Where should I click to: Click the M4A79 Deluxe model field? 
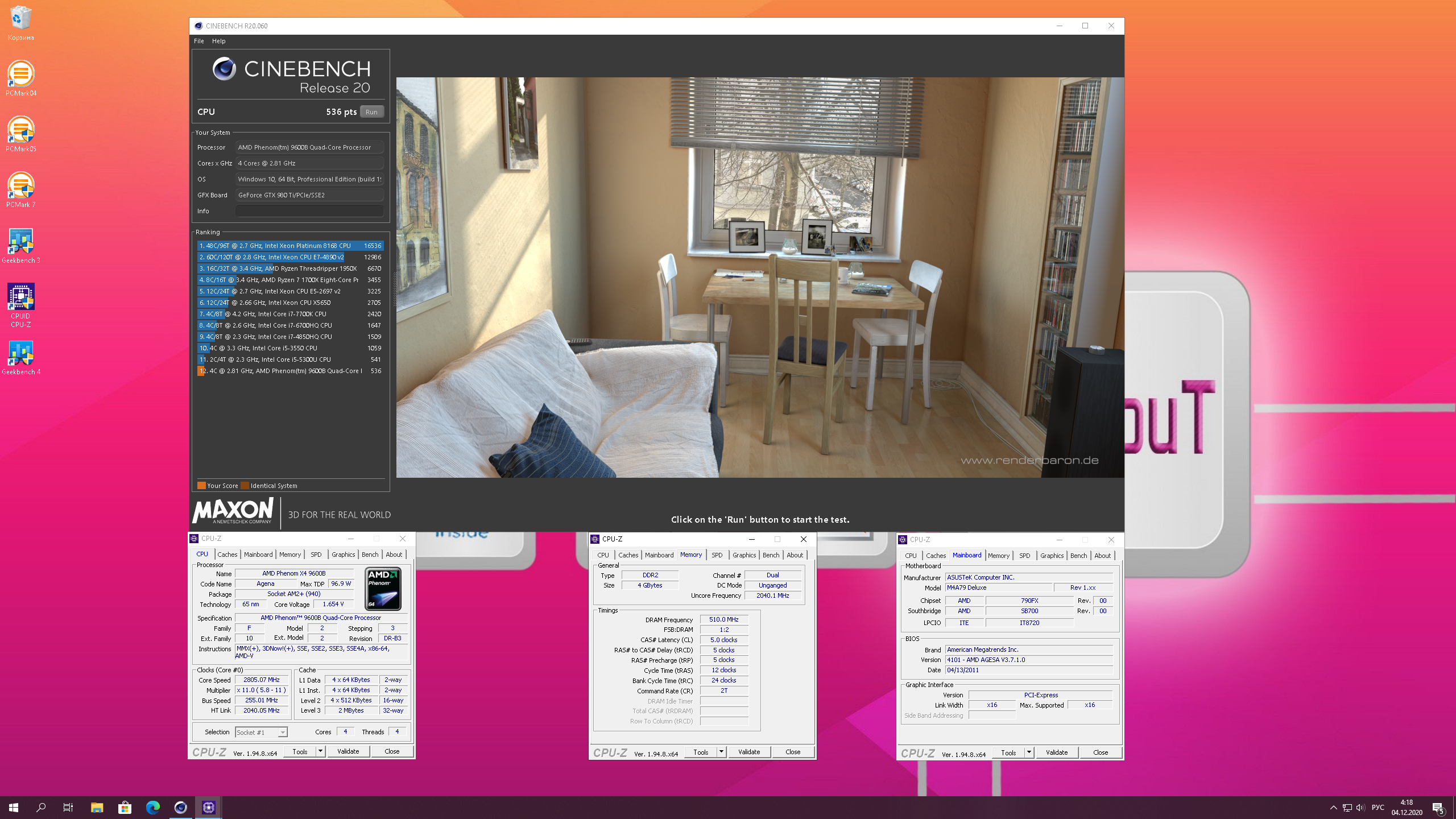click(999, 588)
